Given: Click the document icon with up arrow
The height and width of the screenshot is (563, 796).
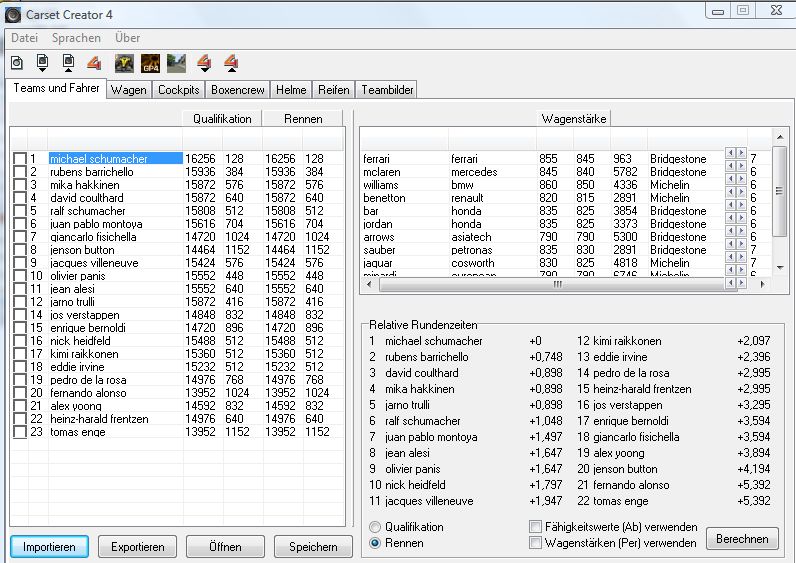Looking at the screenshot, I should click(x=68, y=64).
